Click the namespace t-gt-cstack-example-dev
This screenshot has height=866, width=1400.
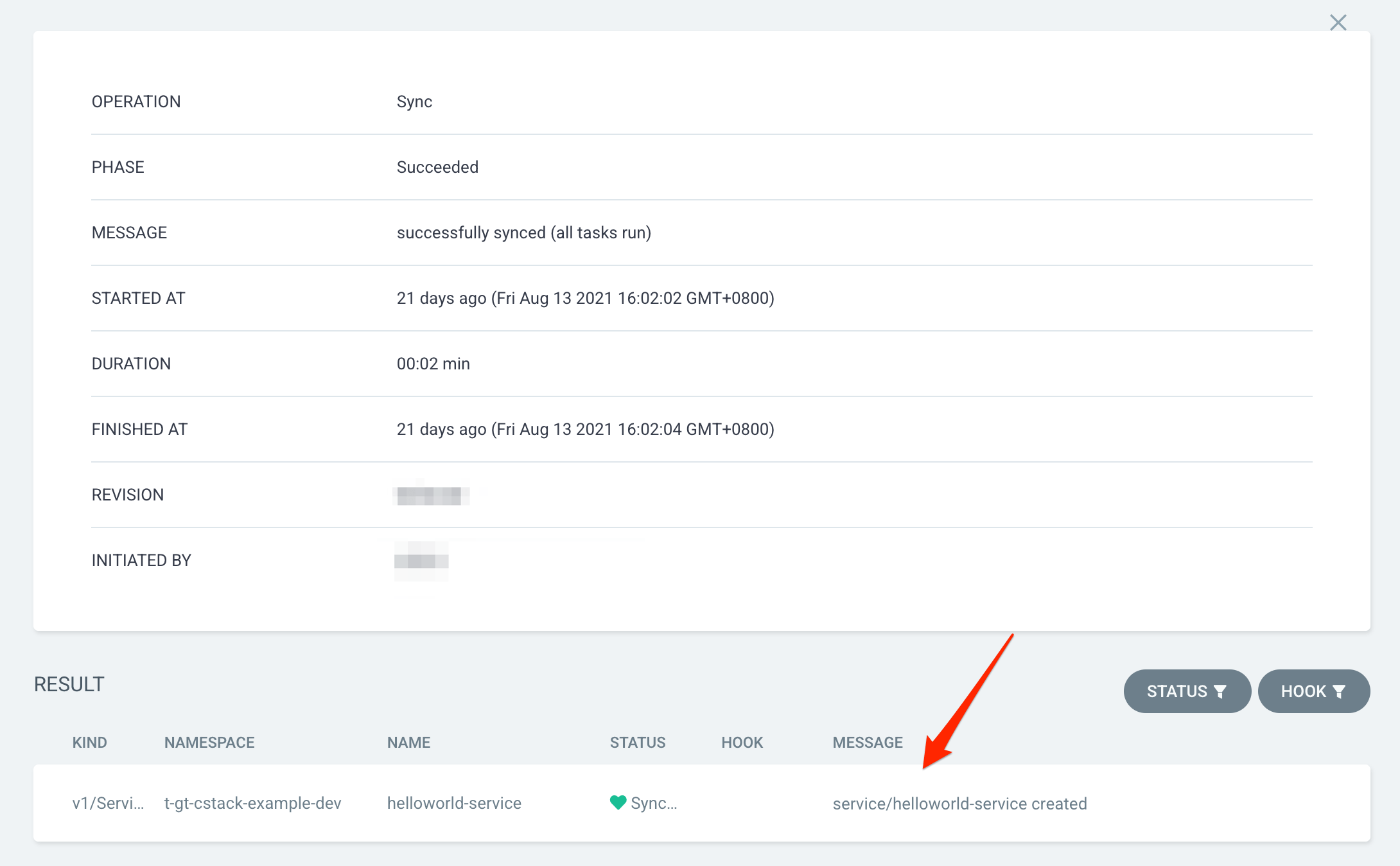point(252,802)
